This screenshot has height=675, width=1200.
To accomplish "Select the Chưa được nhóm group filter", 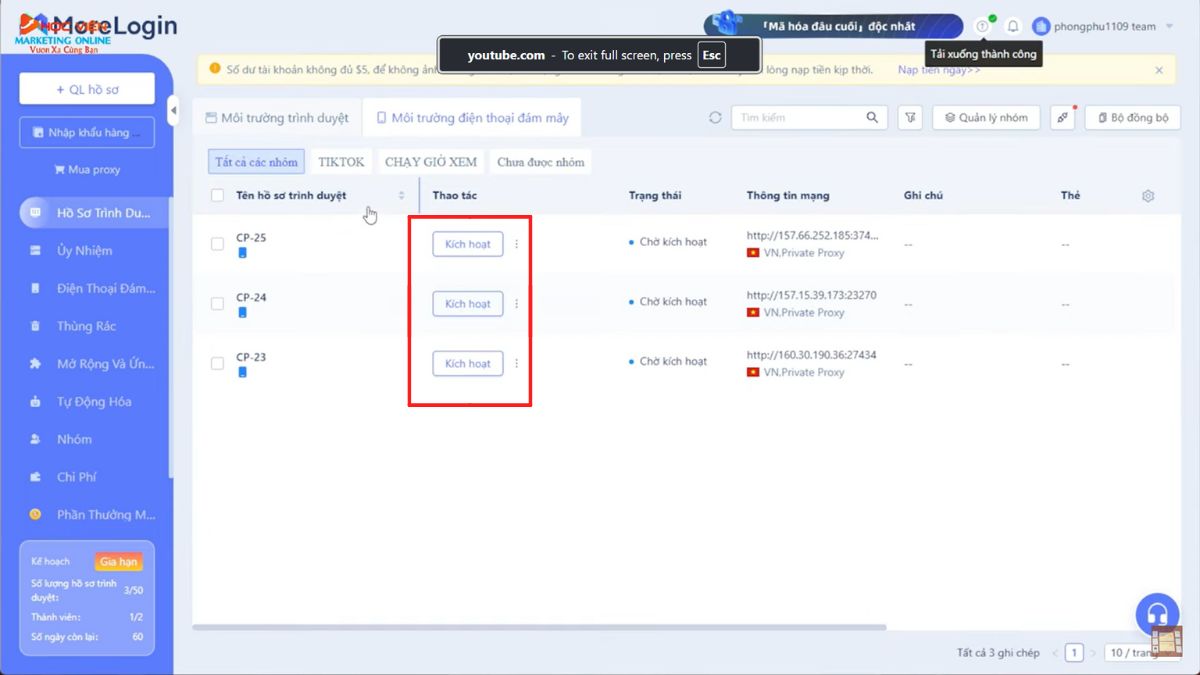I will pyautogui.click(x=540, y=162).
